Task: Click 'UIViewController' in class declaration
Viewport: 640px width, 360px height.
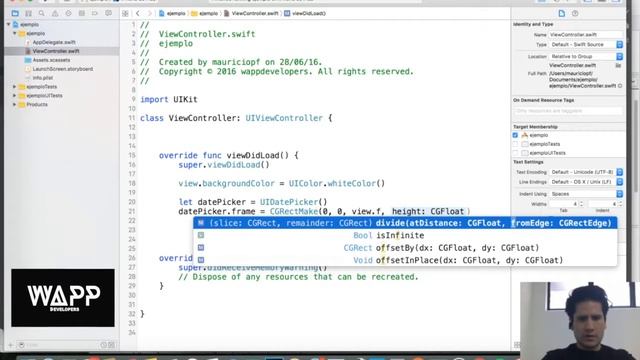Action: click(x=284, y=118)
